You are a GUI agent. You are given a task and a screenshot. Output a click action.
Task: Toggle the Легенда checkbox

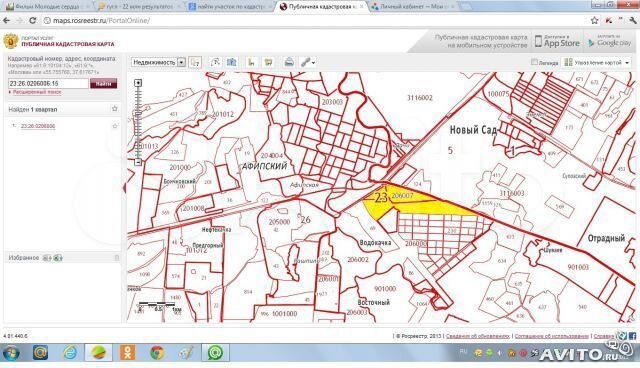(x=534, y=62)
